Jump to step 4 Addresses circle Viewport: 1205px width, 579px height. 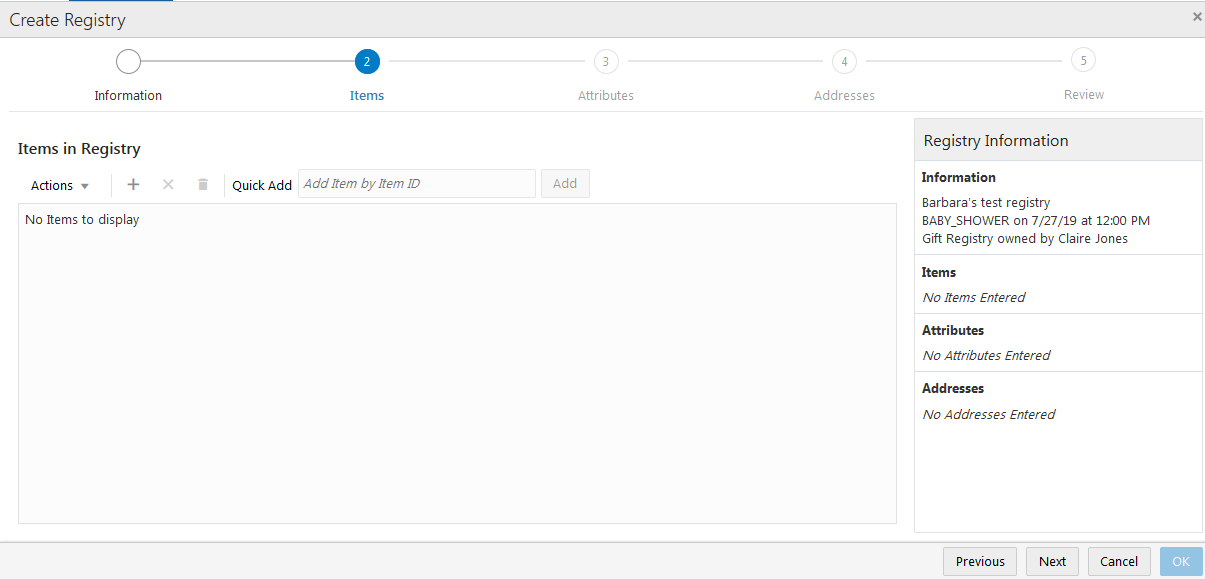pos(844,62)
